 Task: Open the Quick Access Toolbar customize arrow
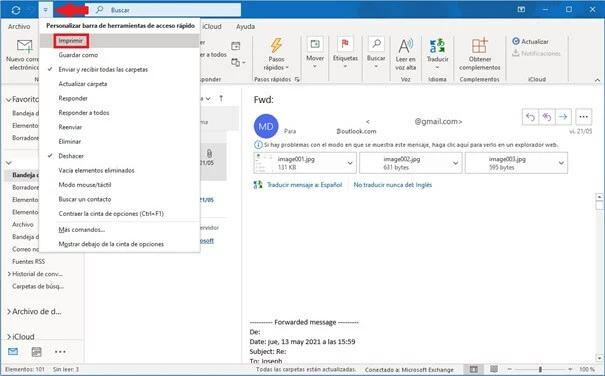(46, 10)
